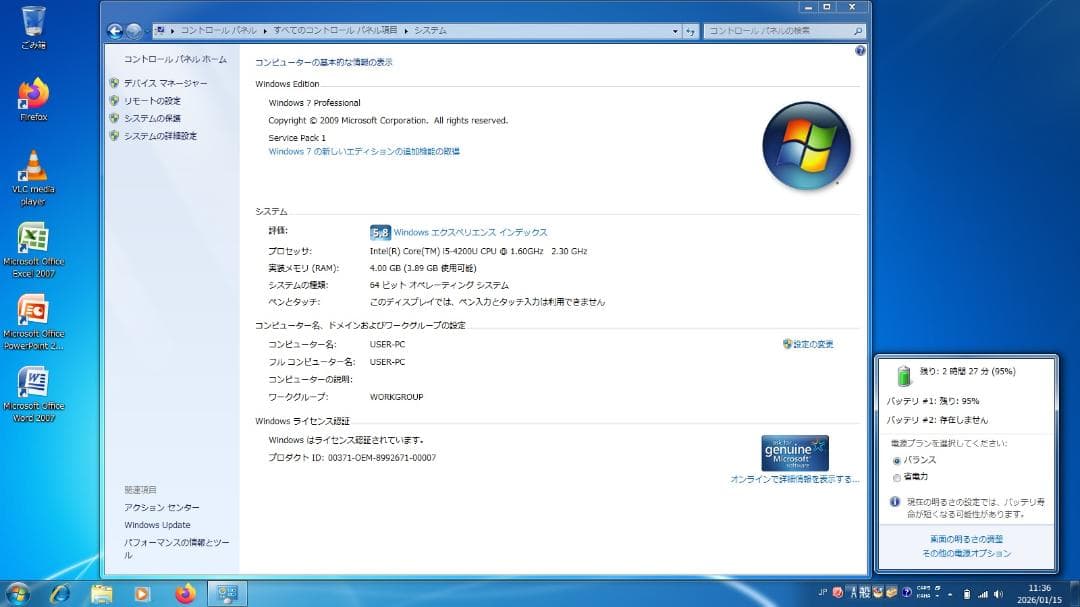Image resolution: width=1080 pixels, height=607 pixels.
Task: Open the address bar history dropdown
Action: tap(676, 30)
